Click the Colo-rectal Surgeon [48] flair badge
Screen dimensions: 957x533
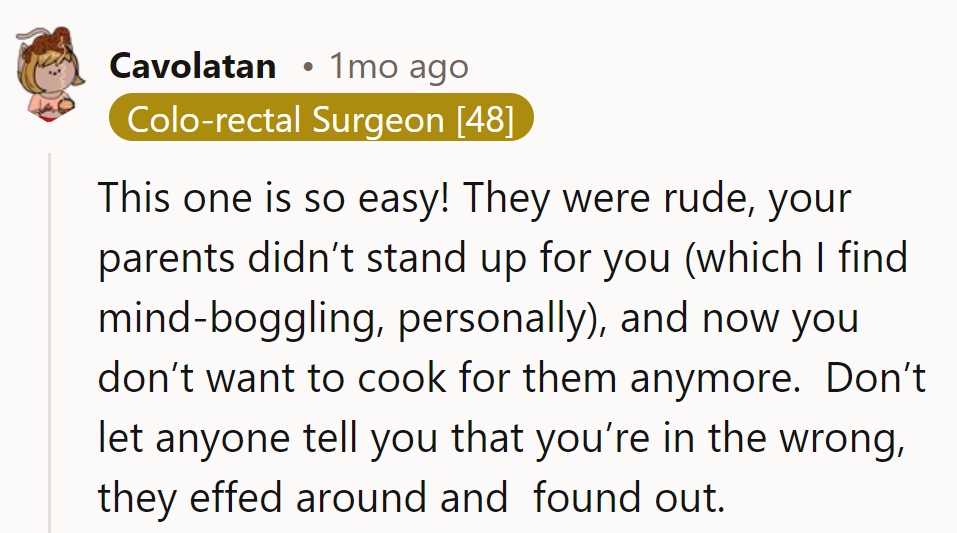[321, 120]
